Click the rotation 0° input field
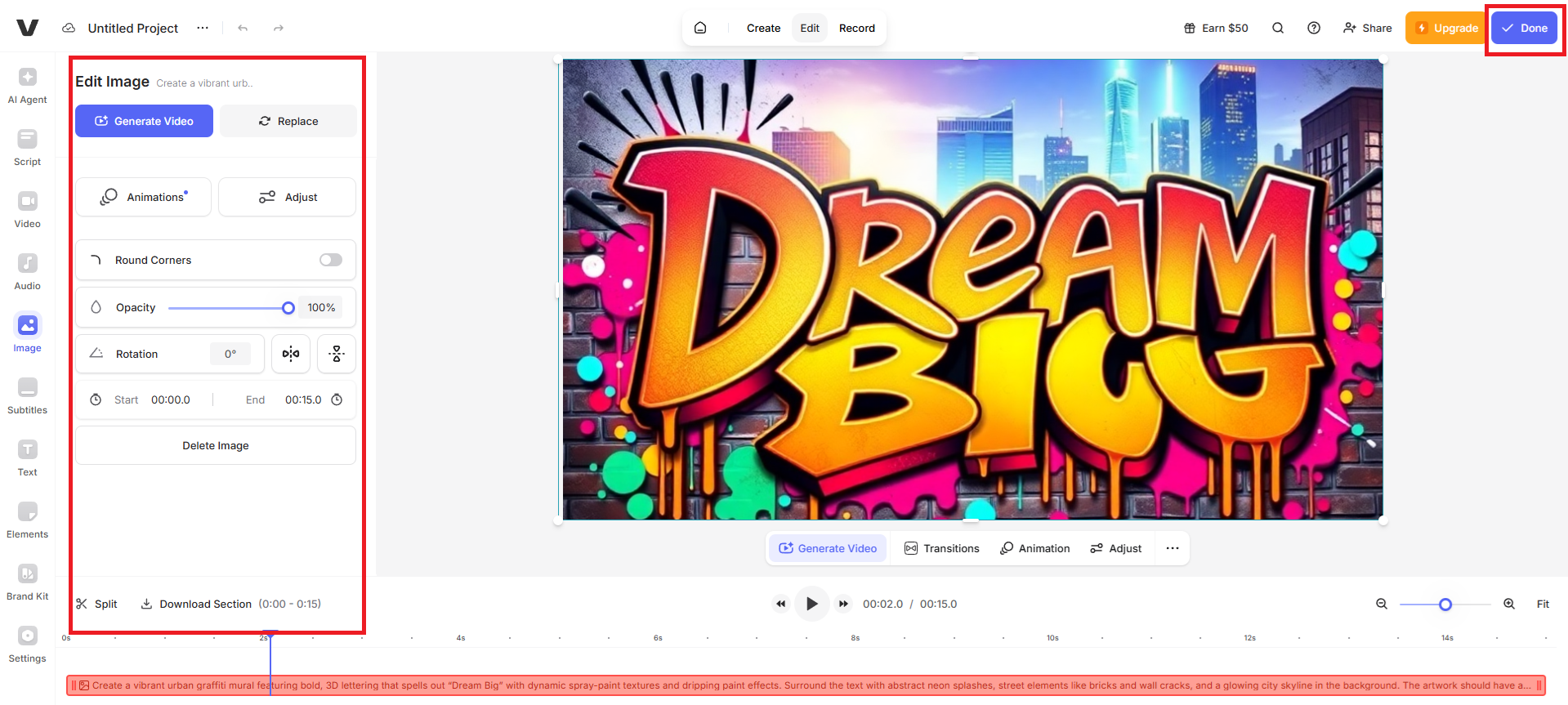Viewport: 1568px width, 705px height. 230,354
